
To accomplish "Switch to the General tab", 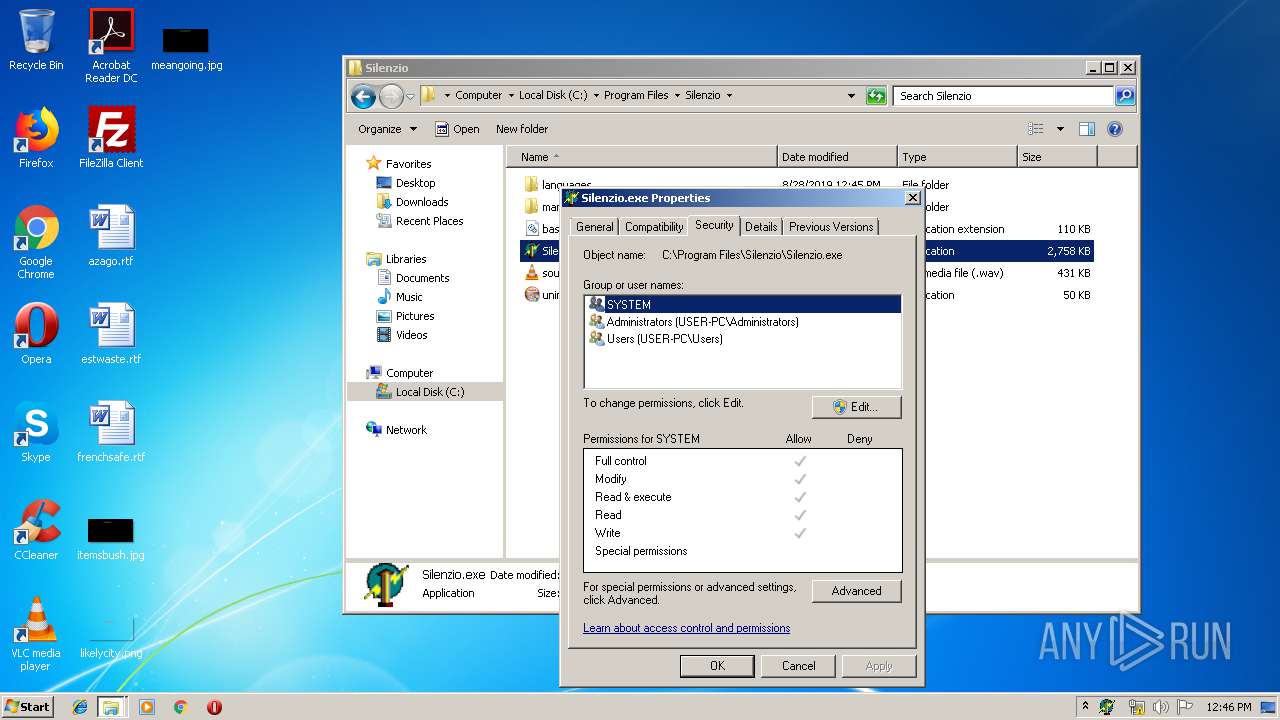I will coord(595,227).
